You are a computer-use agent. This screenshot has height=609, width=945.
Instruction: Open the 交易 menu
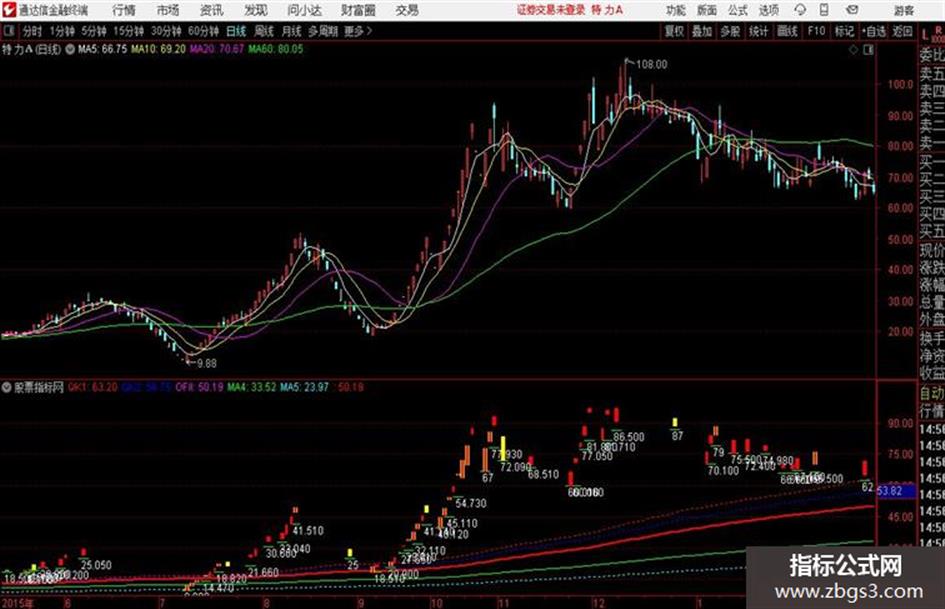coord(407,10)
